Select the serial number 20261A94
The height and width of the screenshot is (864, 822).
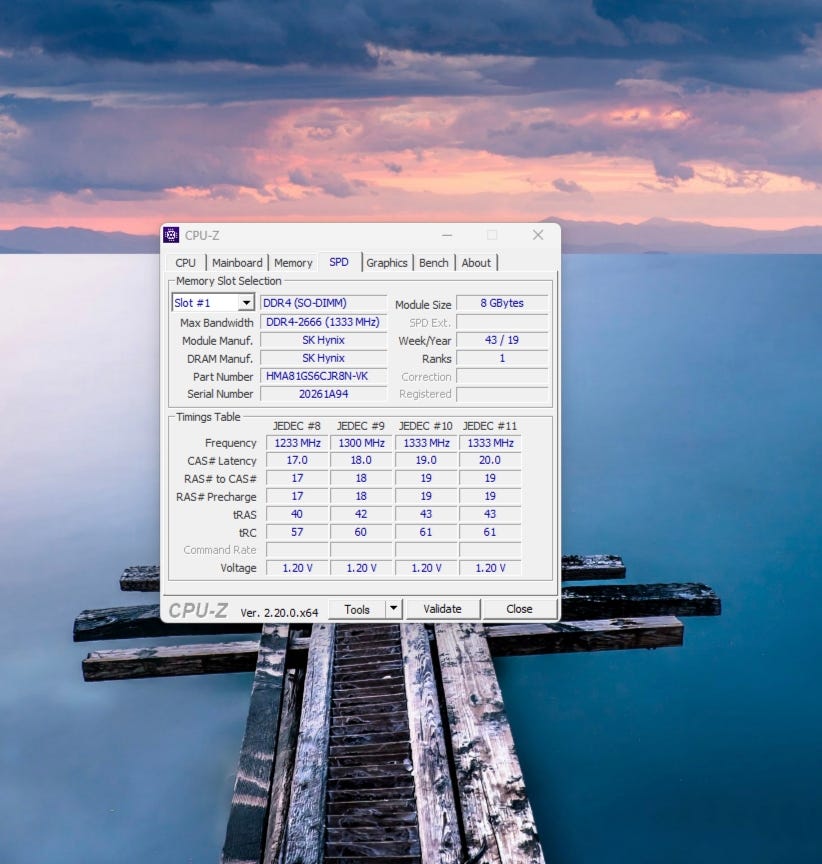point(323,394)
